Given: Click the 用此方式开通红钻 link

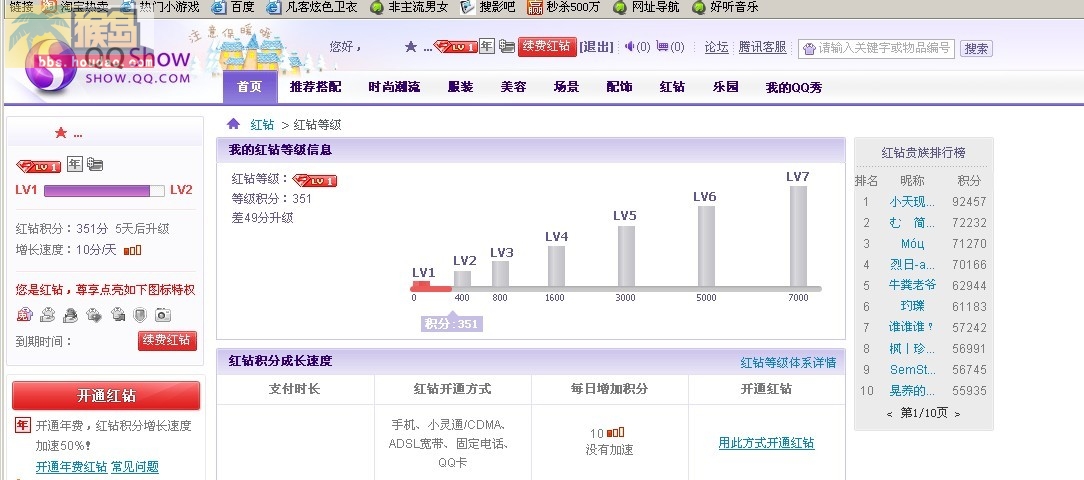Looking at the screenshot, I should click(767, 443).
